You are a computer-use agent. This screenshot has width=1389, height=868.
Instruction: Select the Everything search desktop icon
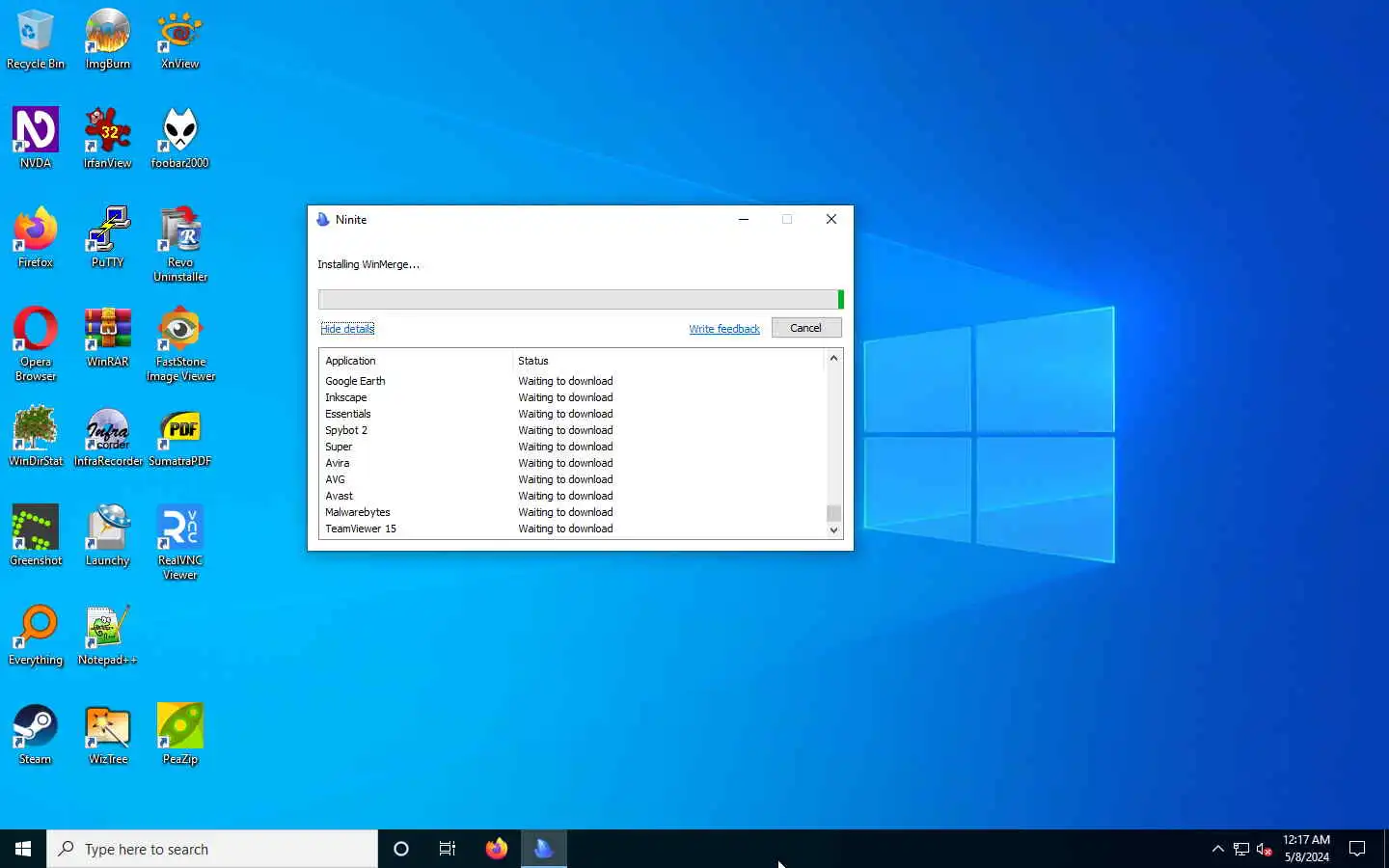pyautogui.click(x=36, y=636)
